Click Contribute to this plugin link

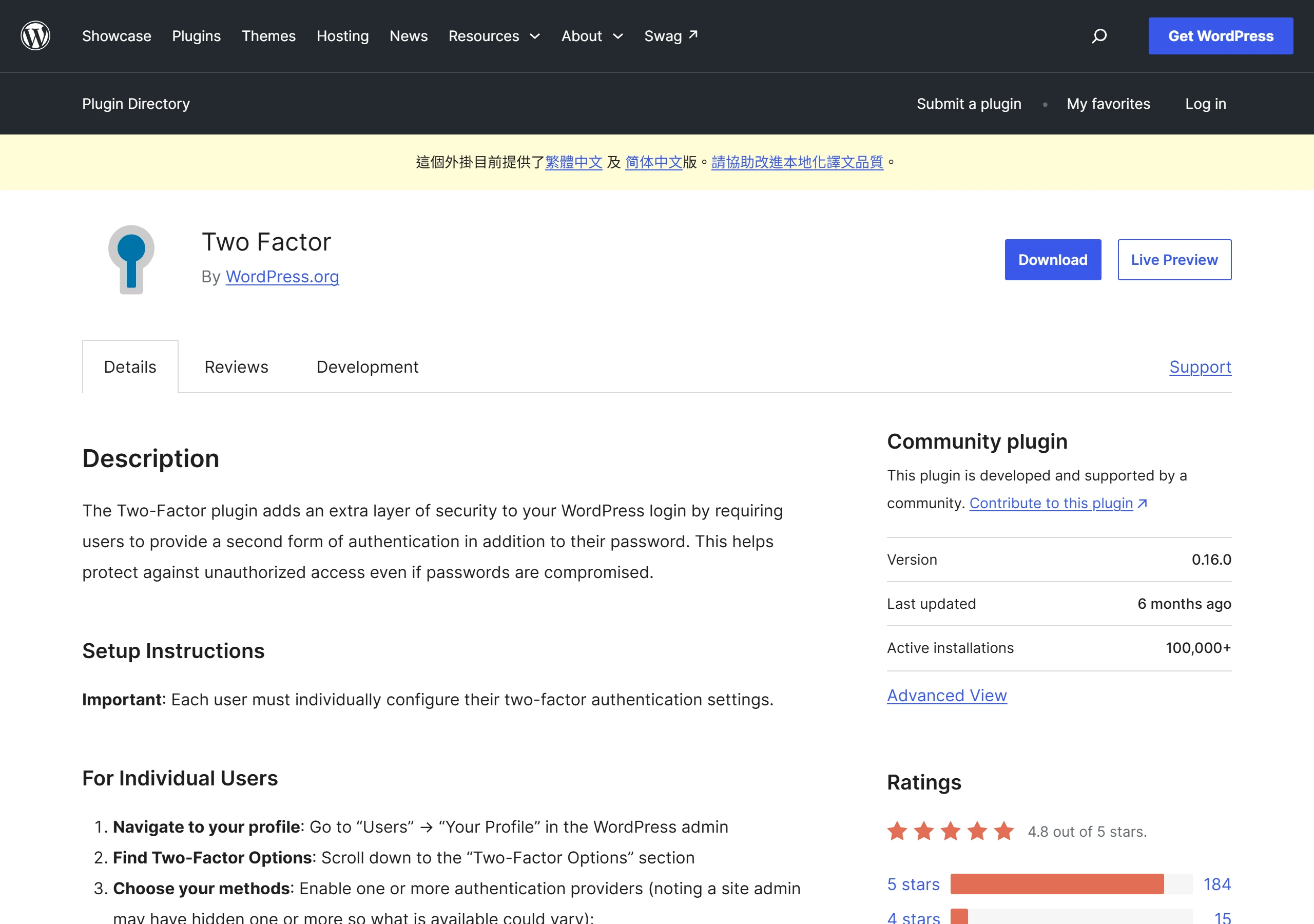1051,503
